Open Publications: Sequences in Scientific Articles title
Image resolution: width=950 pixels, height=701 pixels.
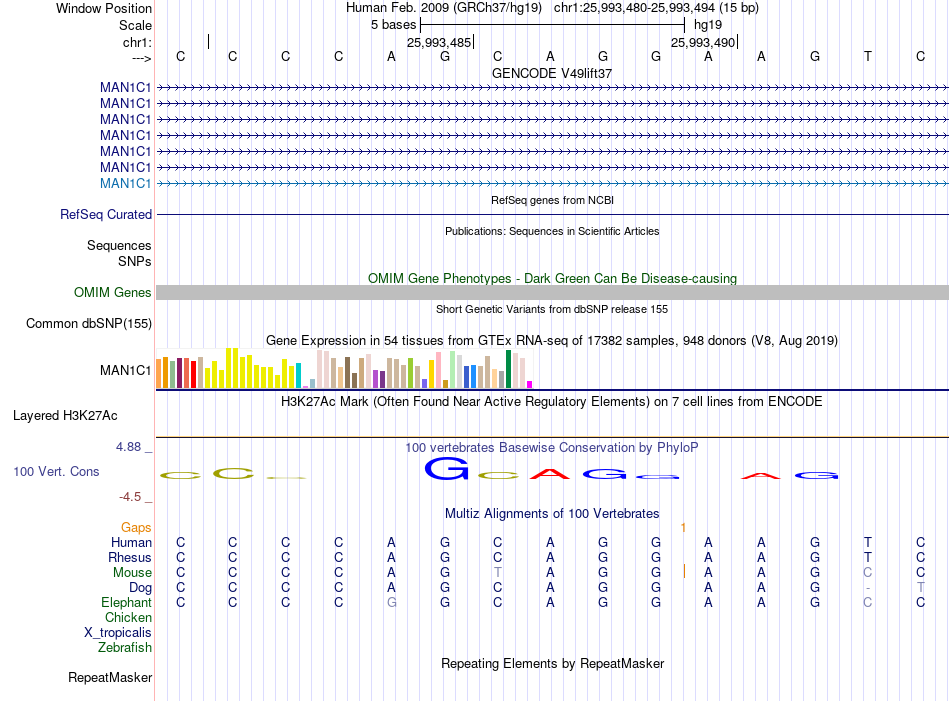[x=552, y=231]
